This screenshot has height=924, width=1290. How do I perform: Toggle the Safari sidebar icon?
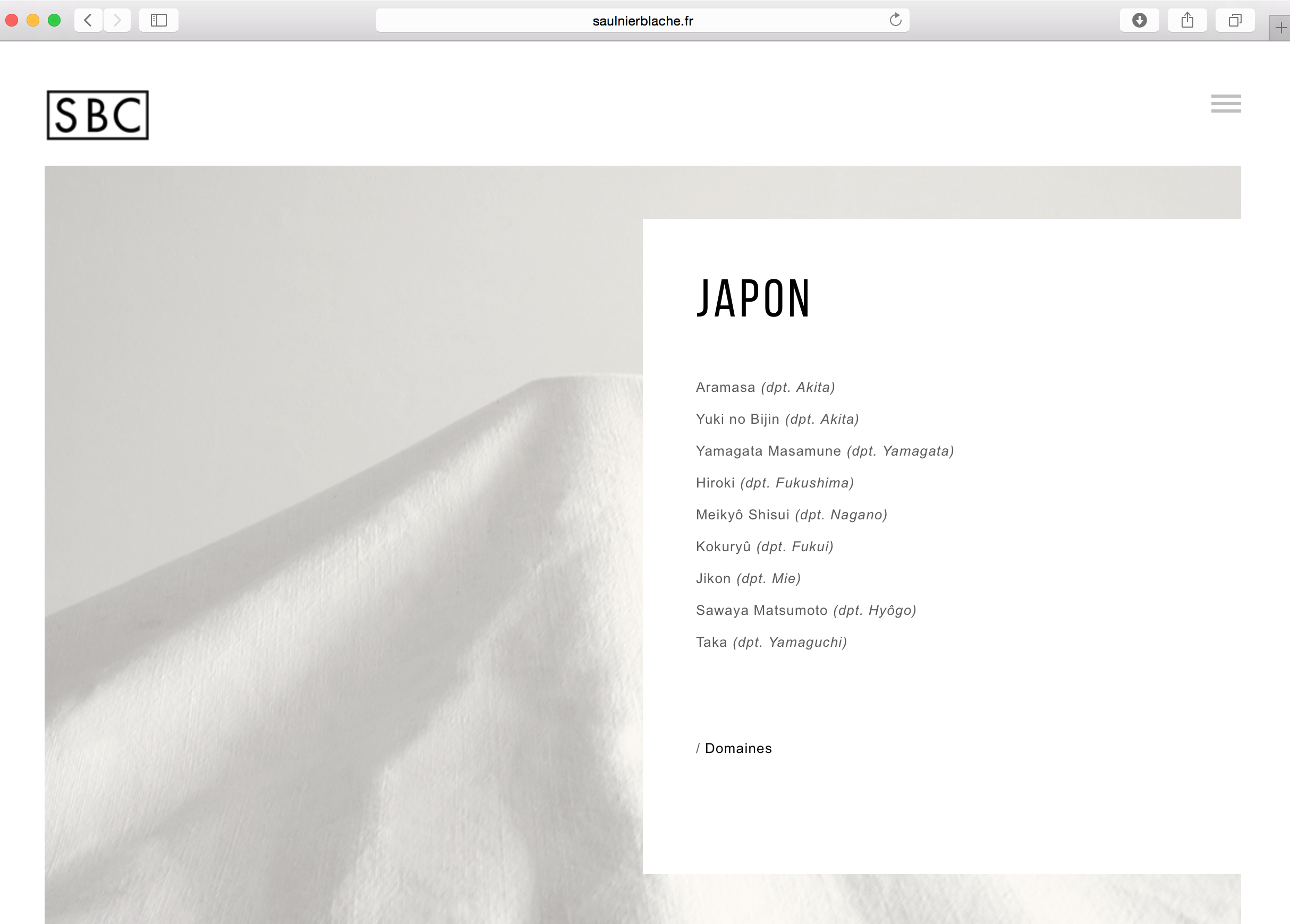point(159,21)
